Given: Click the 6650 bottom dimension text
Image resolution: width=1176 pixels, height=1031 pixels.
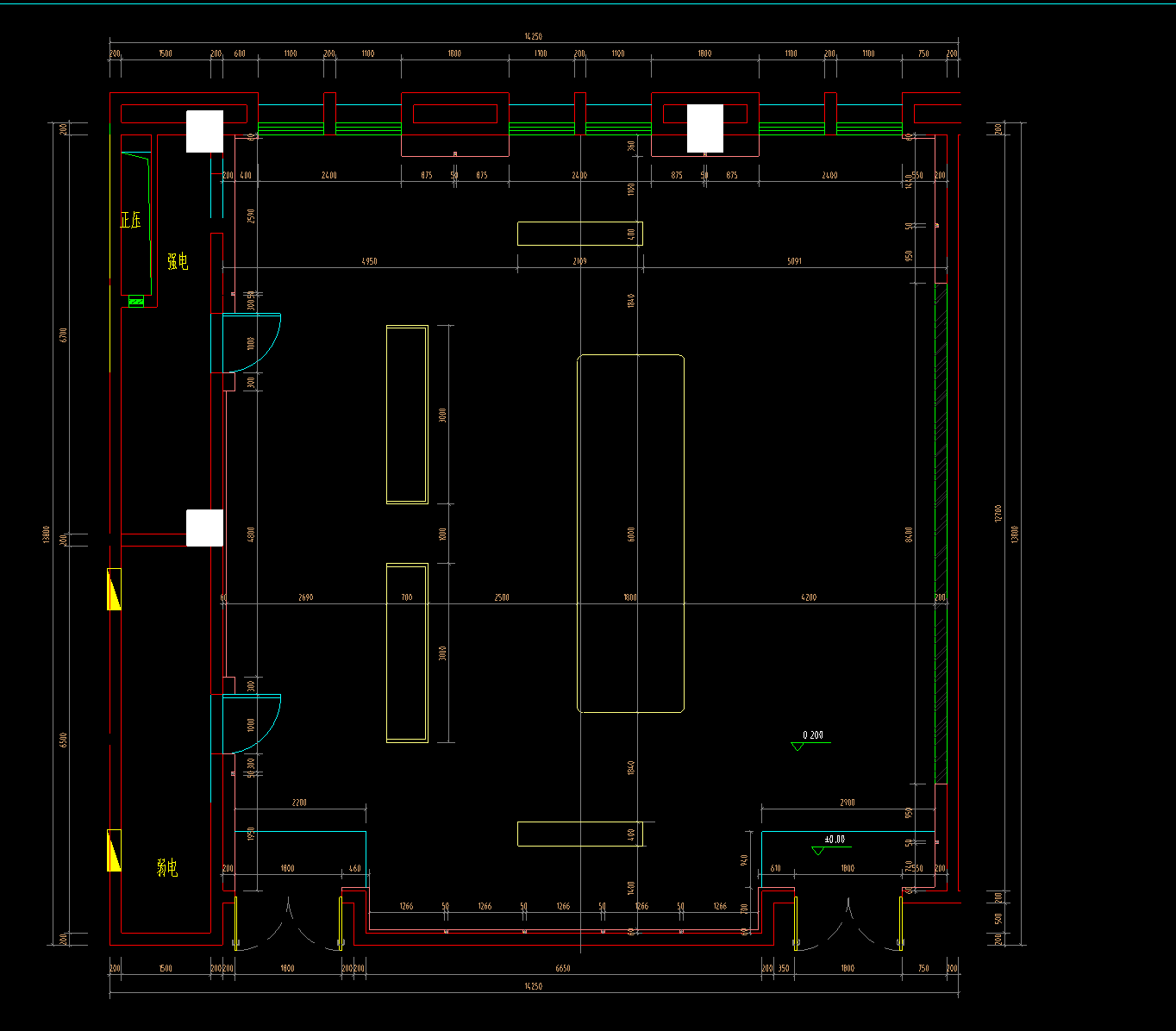Looking at the screenshot, I should [563, 969].
